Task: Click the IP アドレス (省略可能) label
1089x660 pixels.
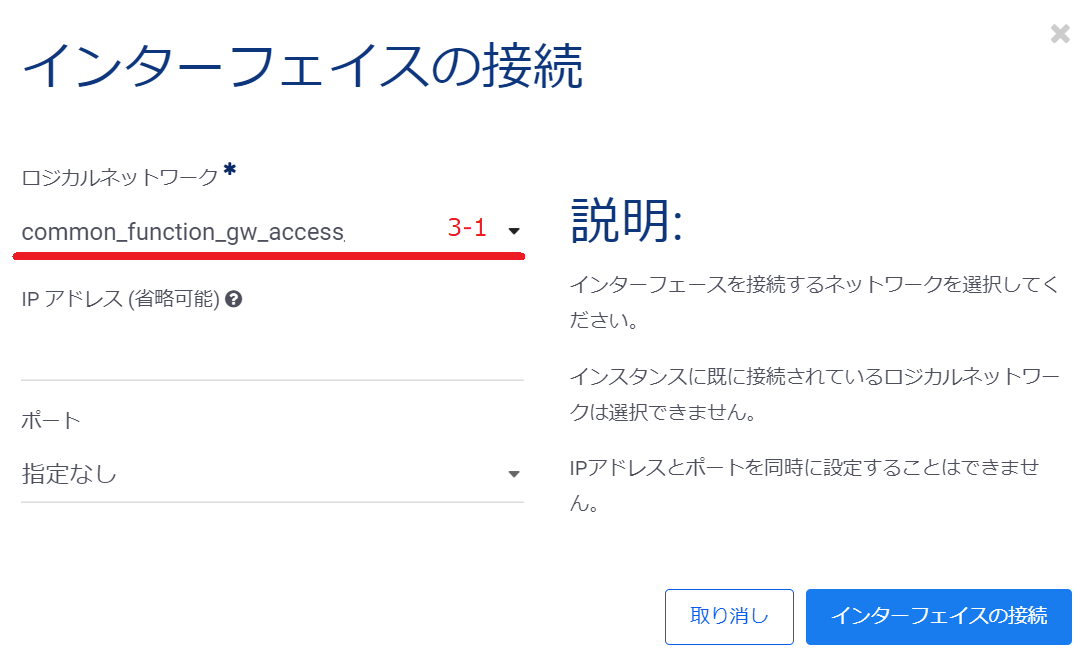Action: [x=120, y=298]
